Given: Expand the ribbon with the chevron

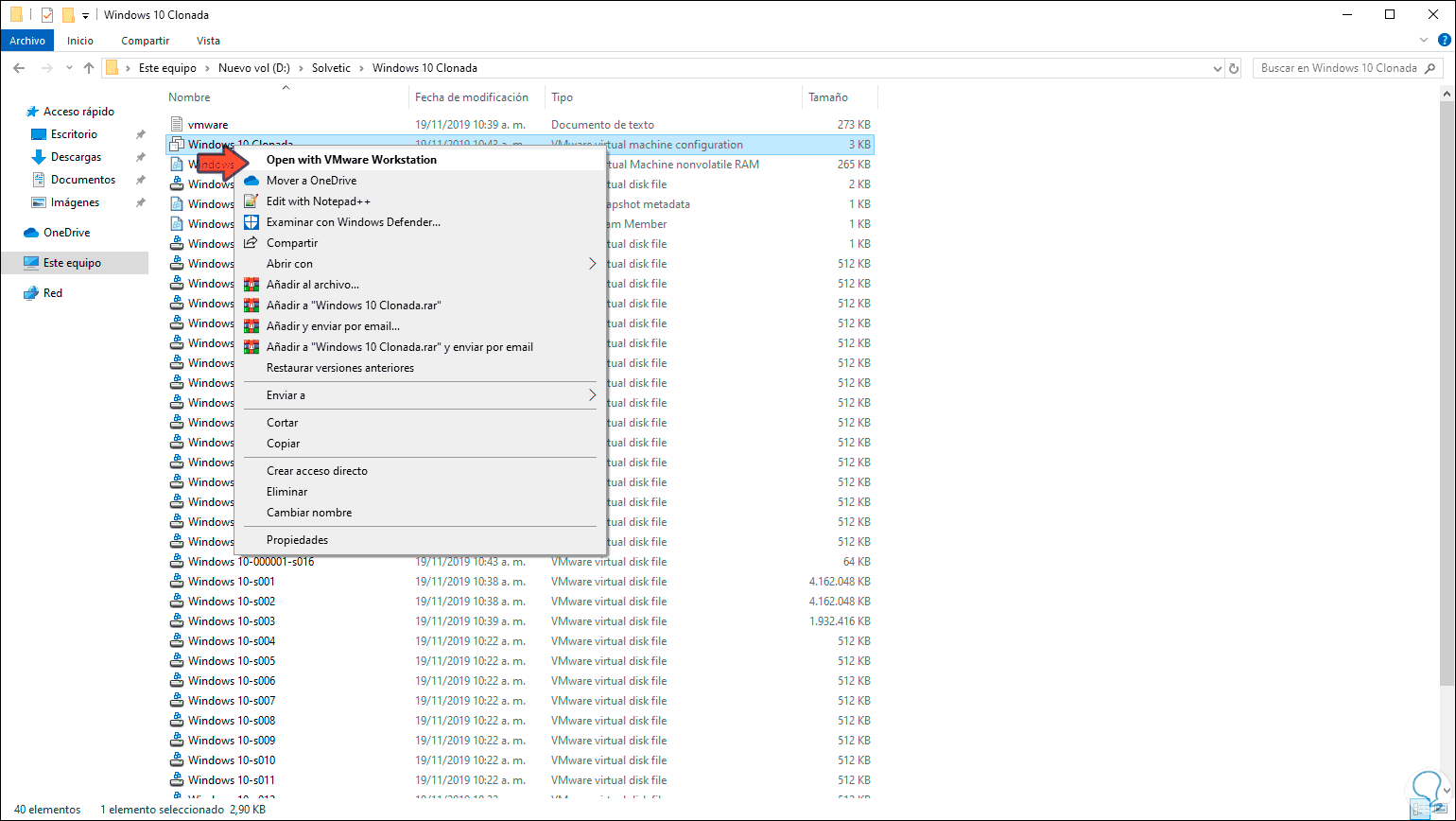Looking at the screenshot, I should point(1425,41).
